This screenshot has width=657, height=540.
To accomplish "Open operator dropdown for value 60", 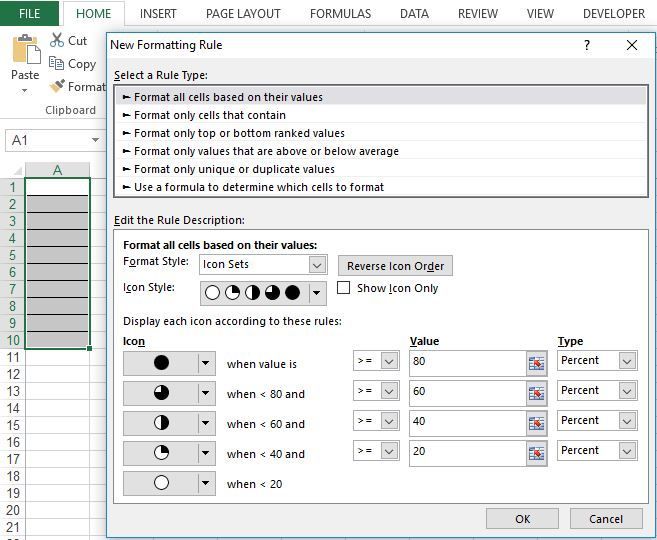I will point(389,391).
